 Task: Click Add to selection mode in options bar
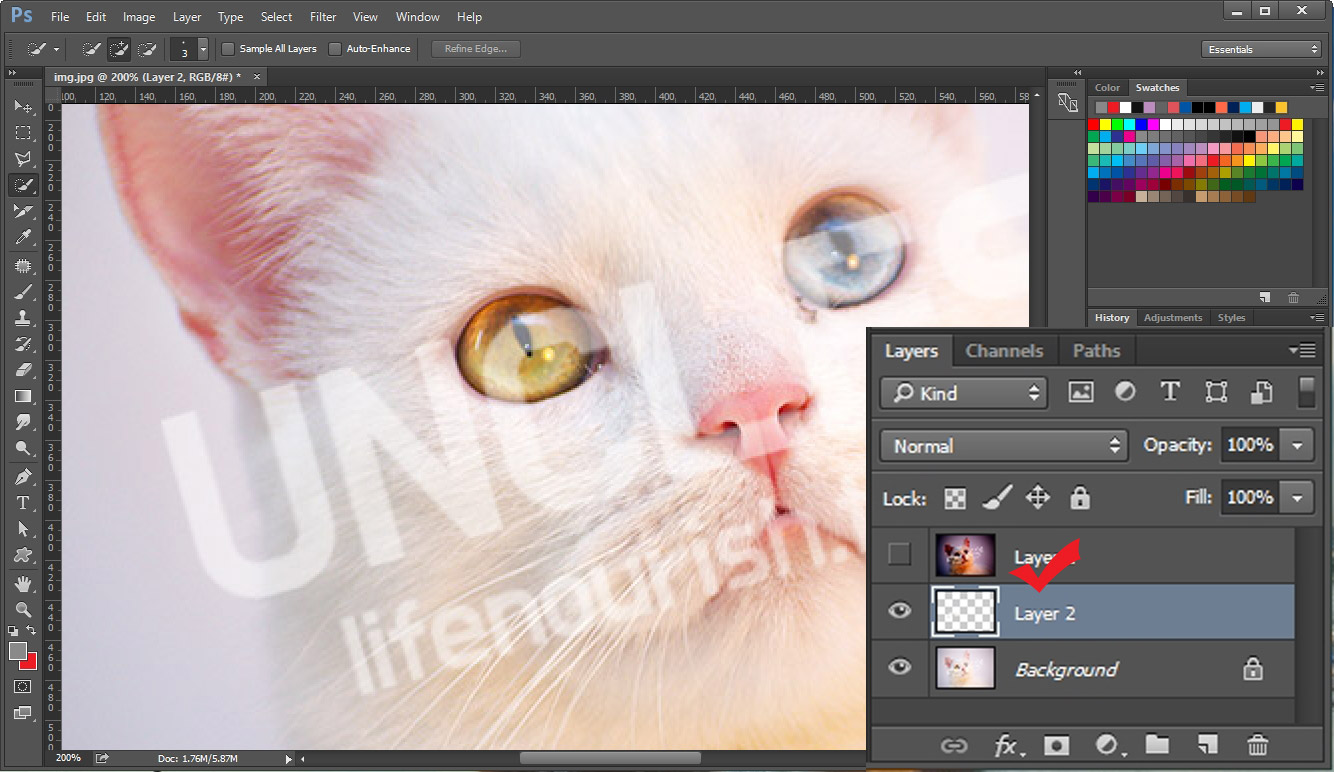click(119, 49)
